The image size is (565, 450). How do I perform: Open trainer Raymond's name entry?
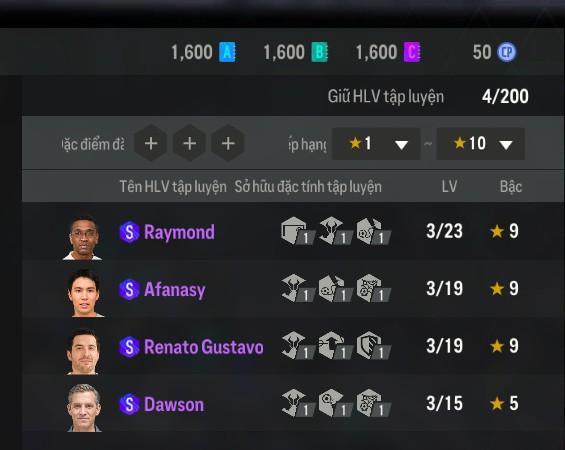[x=179, y=232]
